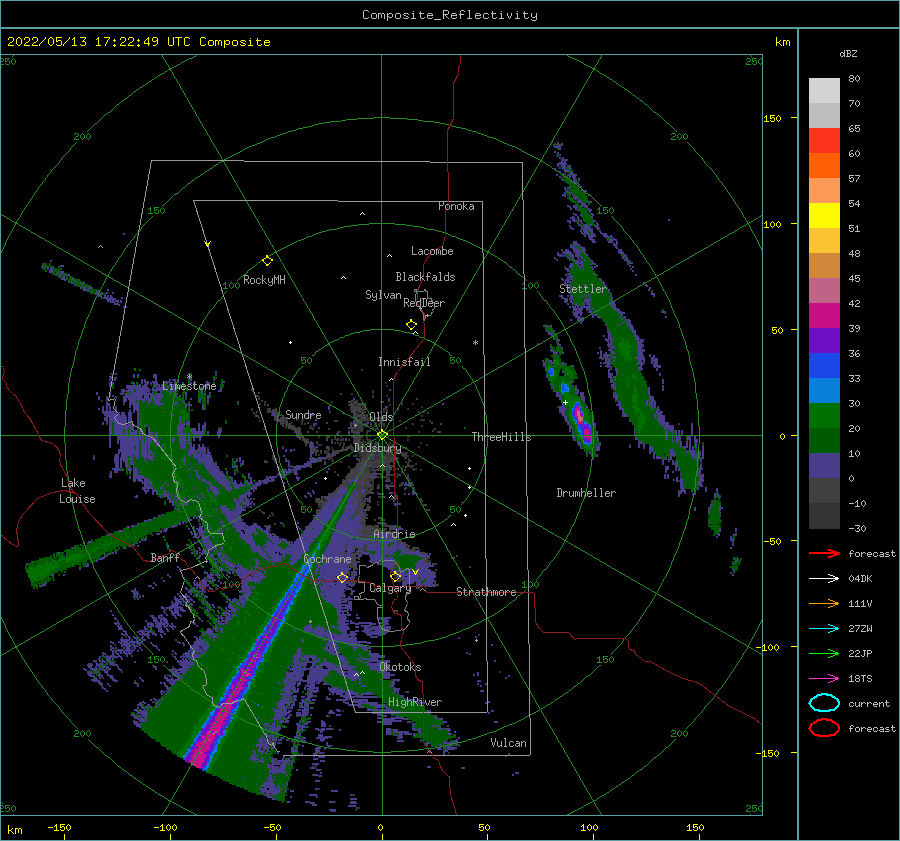Click the Banff label
The width and height of the screenshot is (900, 841).
click(x=165, y=557)
